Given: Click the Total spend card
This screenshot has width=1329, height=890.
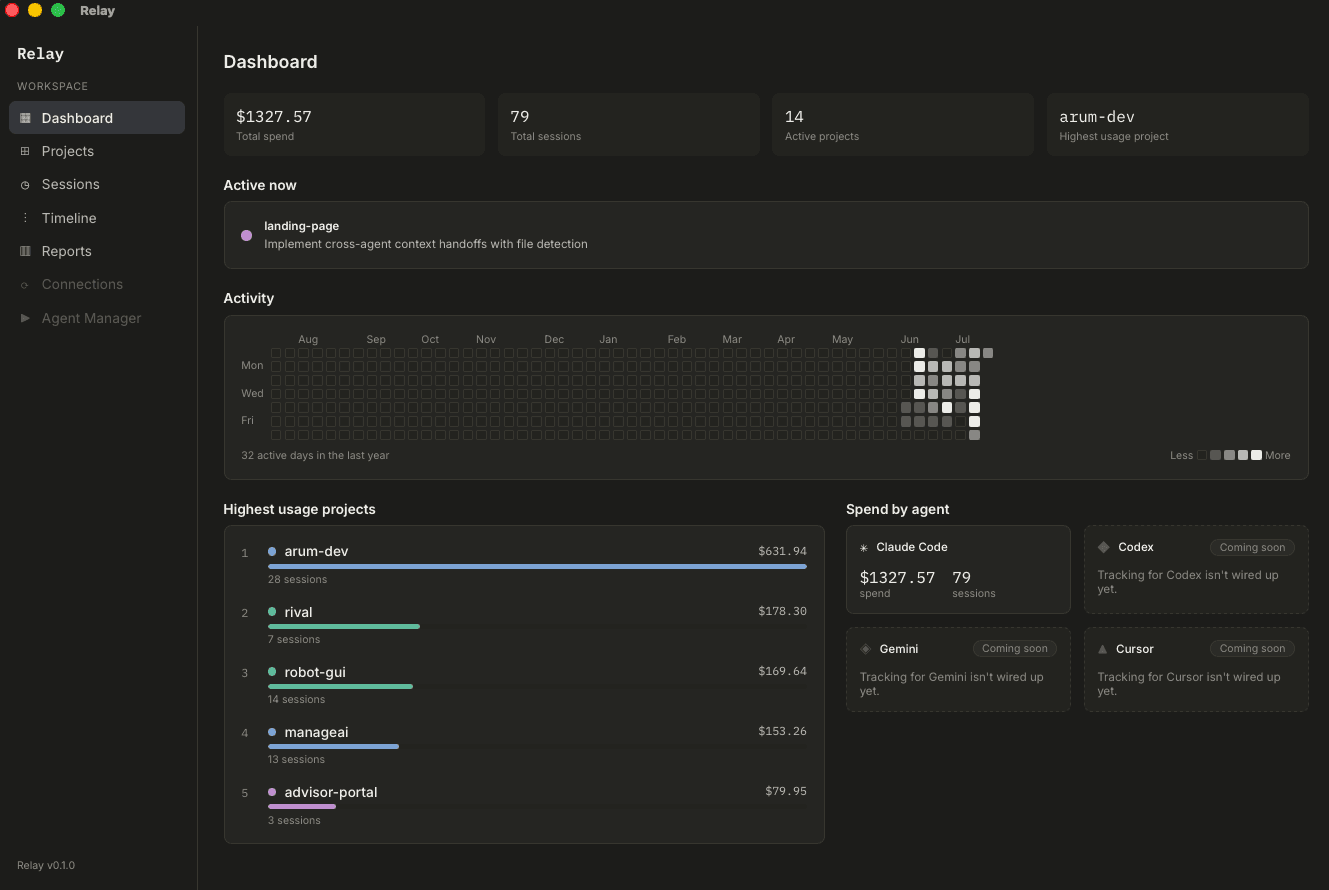Looking at the screenshot, I should point(354,124).
